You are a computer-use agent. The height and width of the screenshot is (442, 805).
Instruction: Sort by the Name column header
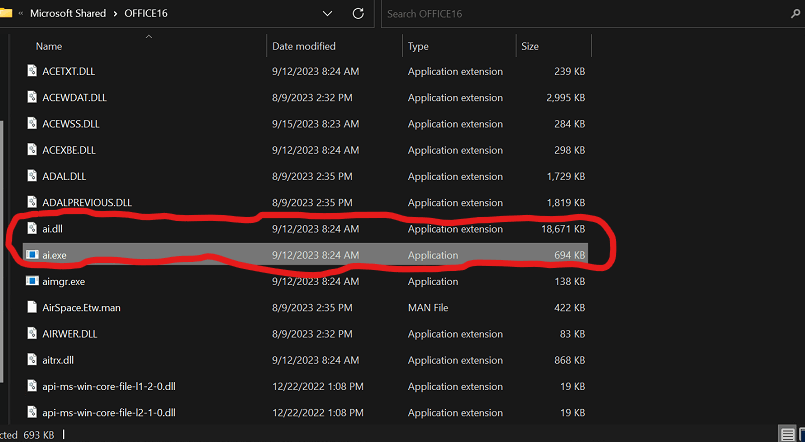pyautogui.click(x=49, y=46)
